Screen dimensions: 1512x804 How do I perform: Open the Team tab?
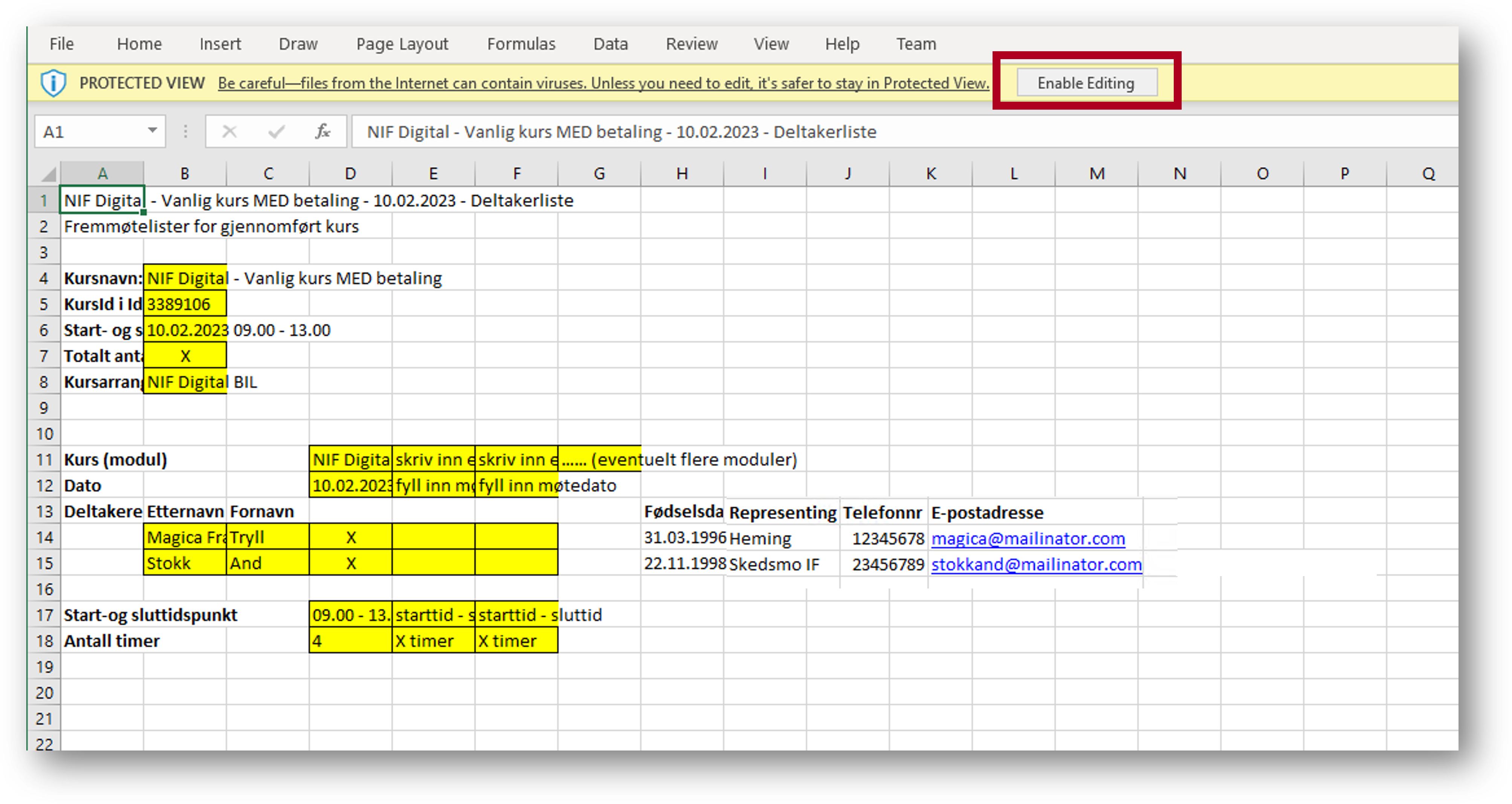pyautogui.click(x=916, y=44)
